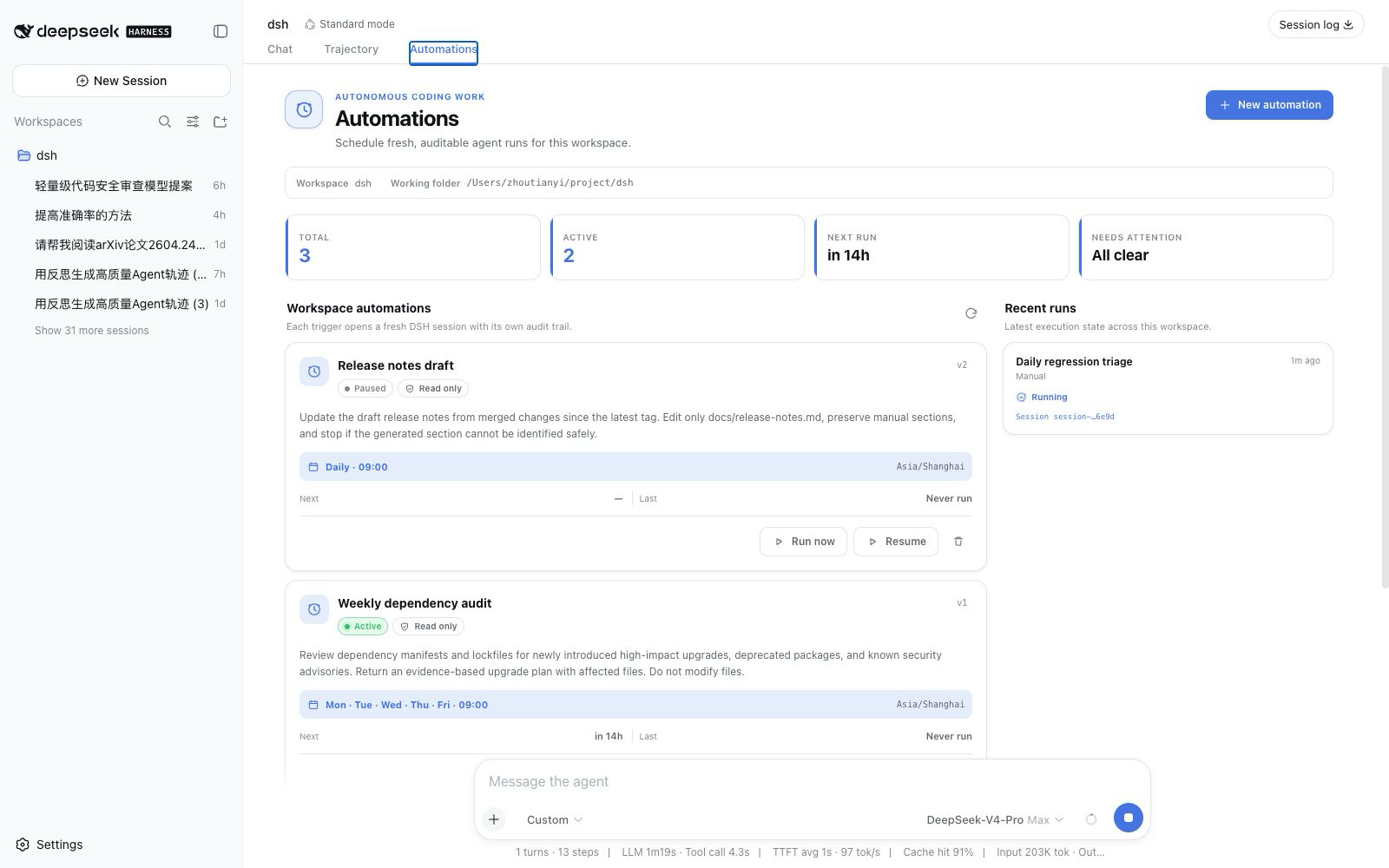Viewport: 1389px width, 868px height.
Task: Click the page vertical scrollbar
Action: point(1384,328)
